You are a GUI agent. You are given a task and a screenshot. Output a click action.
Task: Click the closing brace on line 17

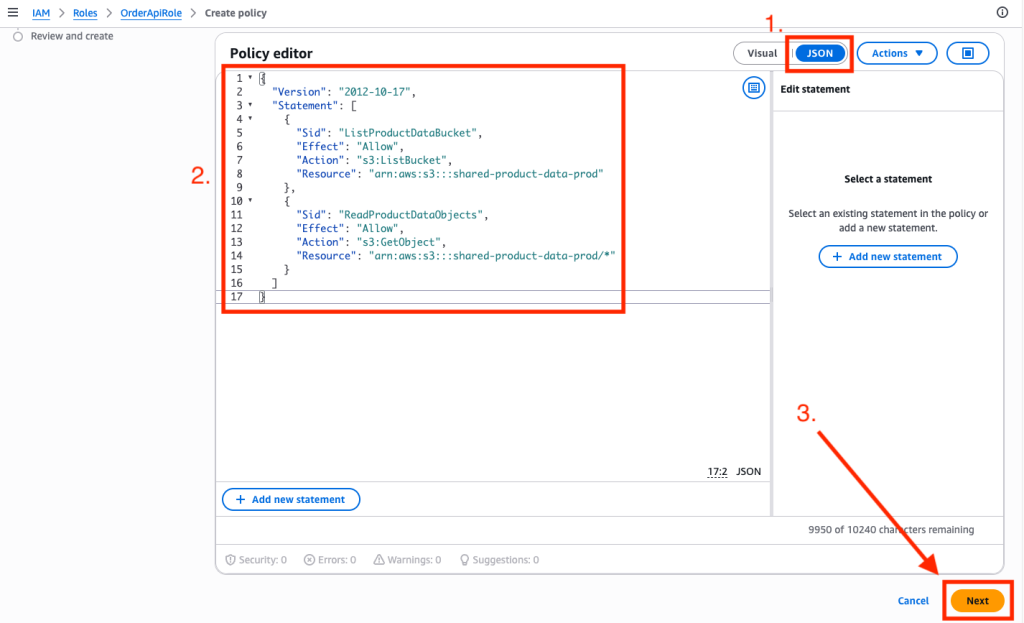[x=262, y=297]
